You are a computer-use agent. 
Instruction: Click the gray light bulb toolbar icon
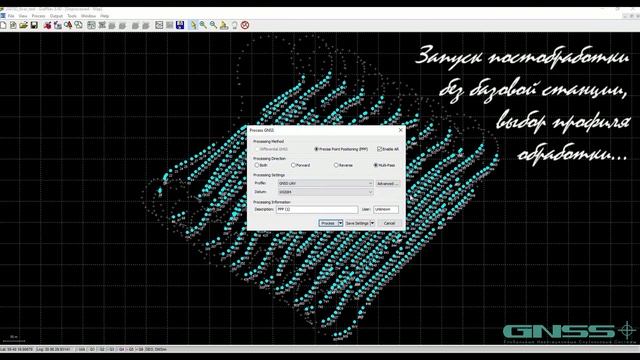[x=235, y=25]
